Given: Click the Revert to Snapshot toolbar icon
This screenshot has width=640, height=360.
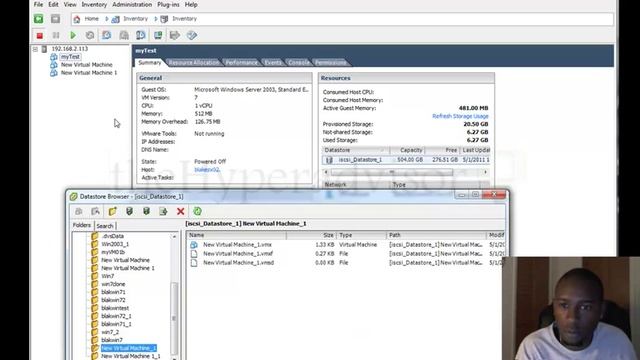Looking at the screenshot, I should pyautogui.click(x=124, y=35).
